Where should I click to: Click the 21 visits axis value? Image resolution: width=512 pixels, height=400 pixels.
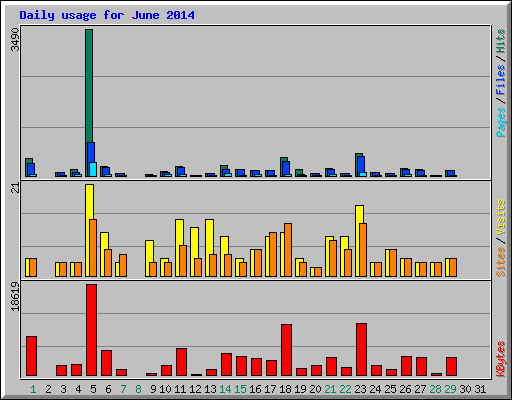pos(15,188)
